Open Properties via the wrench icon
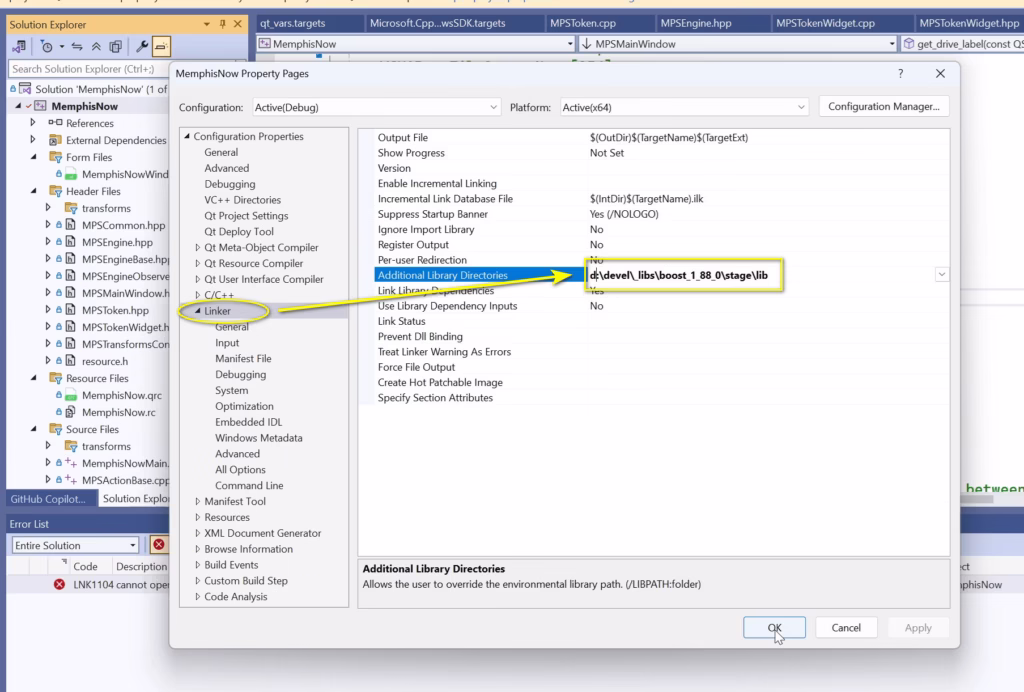Viewport: 1024px width, 692px height. coord(142,46)
